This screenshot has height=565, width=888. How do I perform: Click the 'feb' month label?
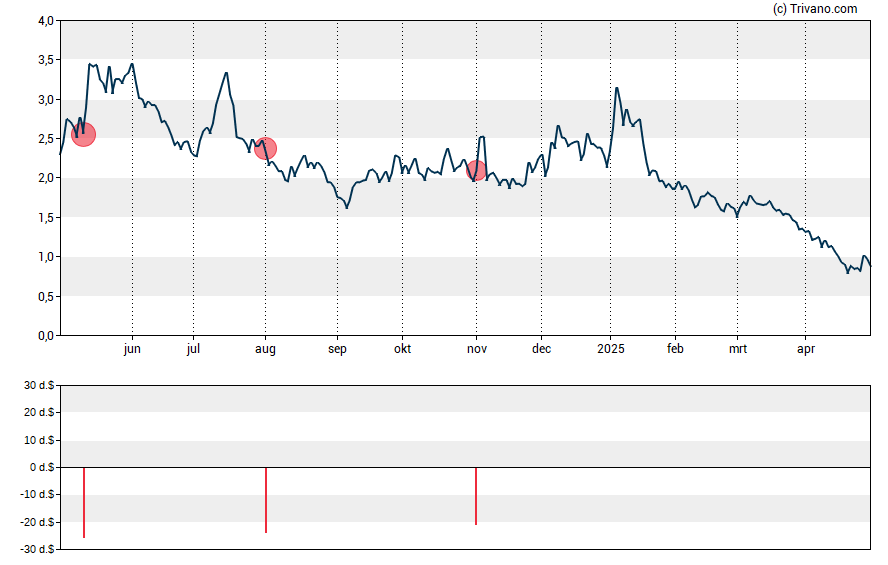click(x=675, y=349)
